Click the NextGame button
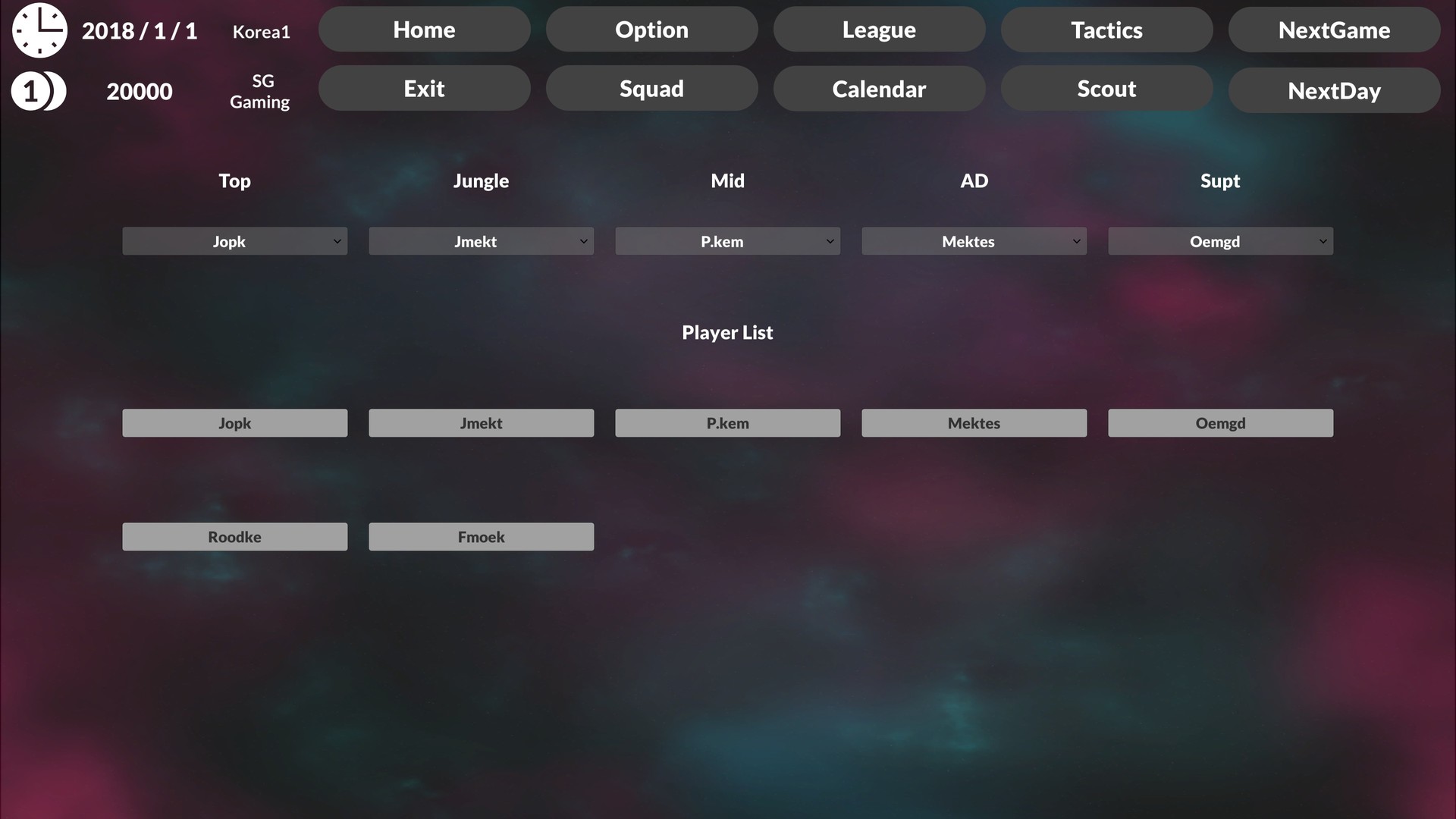 [x=1334, y=29]
